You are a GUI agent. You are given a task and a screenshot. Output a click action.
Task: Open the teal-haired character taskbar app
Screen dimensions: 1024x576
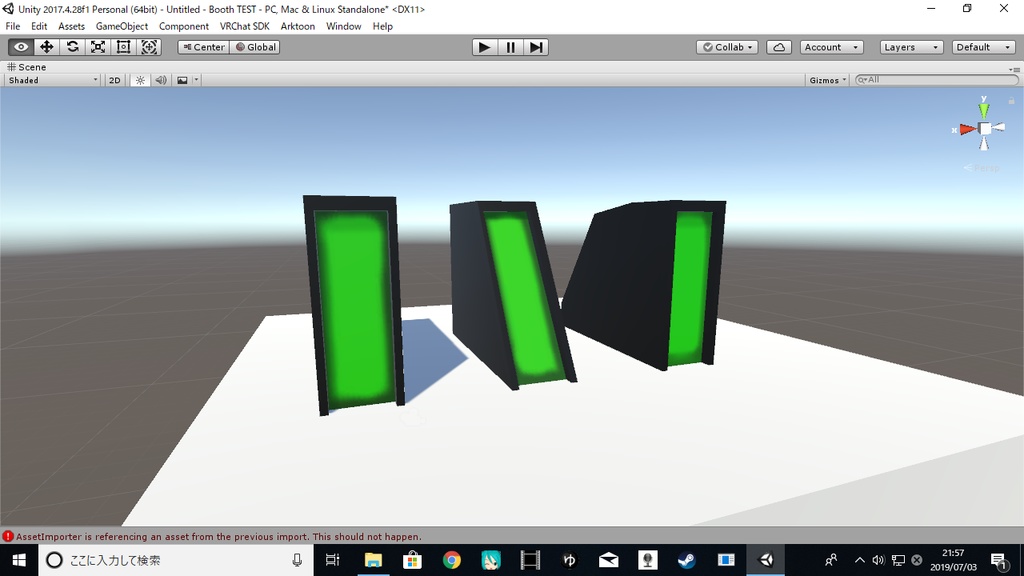490,560
